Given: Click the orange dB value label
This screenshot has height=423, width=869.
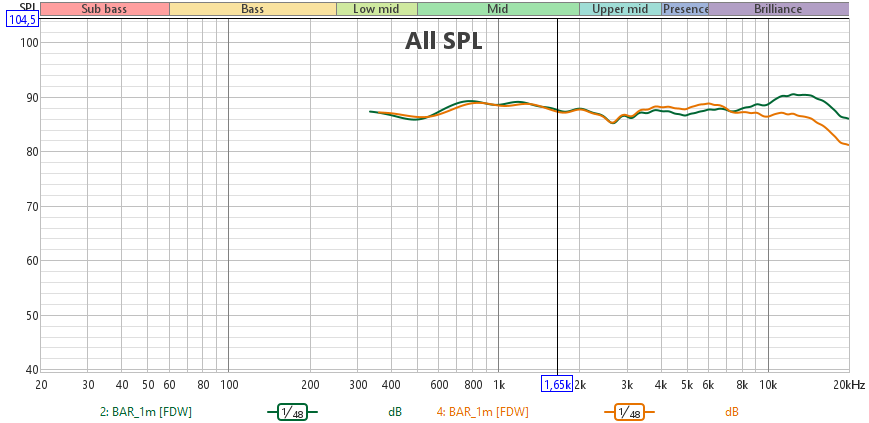Looking at the screenshot, I should click(732, 411).
